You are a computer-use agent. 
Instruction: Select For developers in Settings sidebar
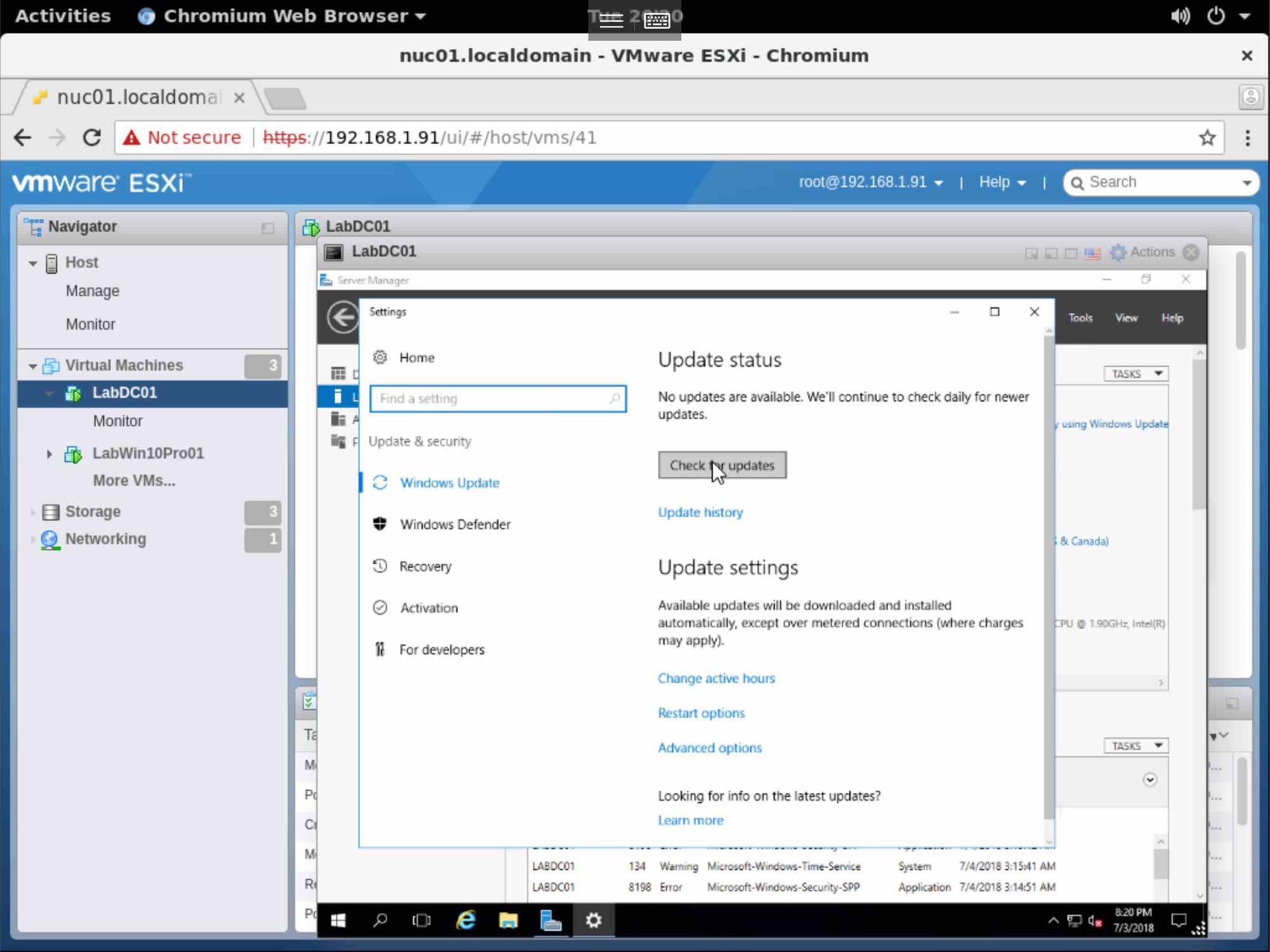441,649
